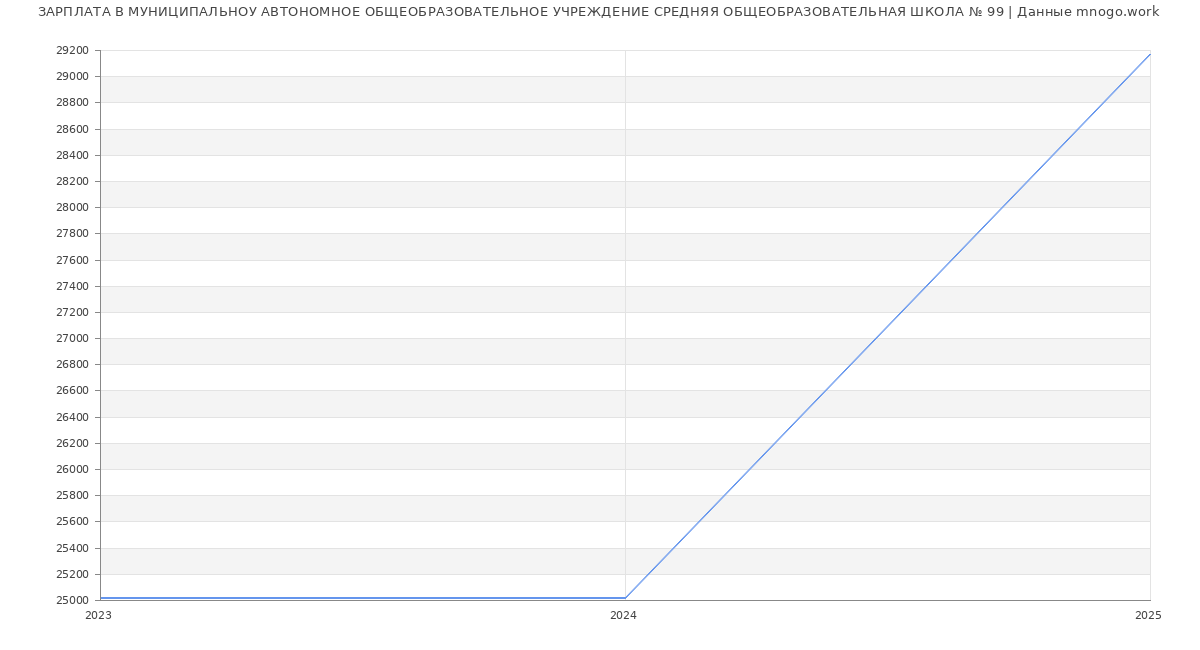This screenshot has width=1200, height=650.
Task: Click the 25000 y-axis label
Action: tap(72, 600)
